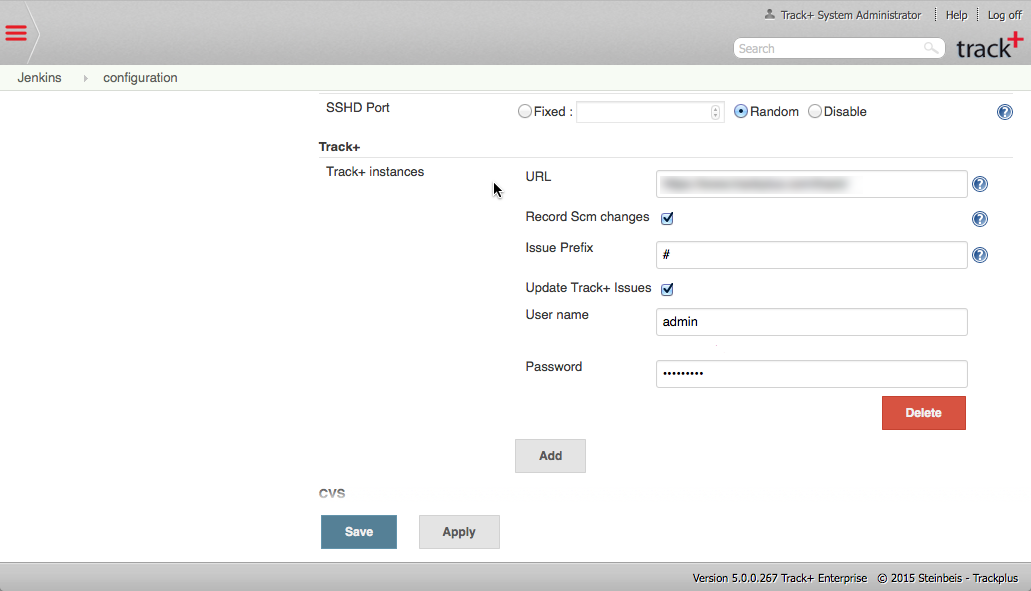This screenshot has height=591, width=1031.
Task: Open help for SSHD Port
Action: click(1004, 111)
